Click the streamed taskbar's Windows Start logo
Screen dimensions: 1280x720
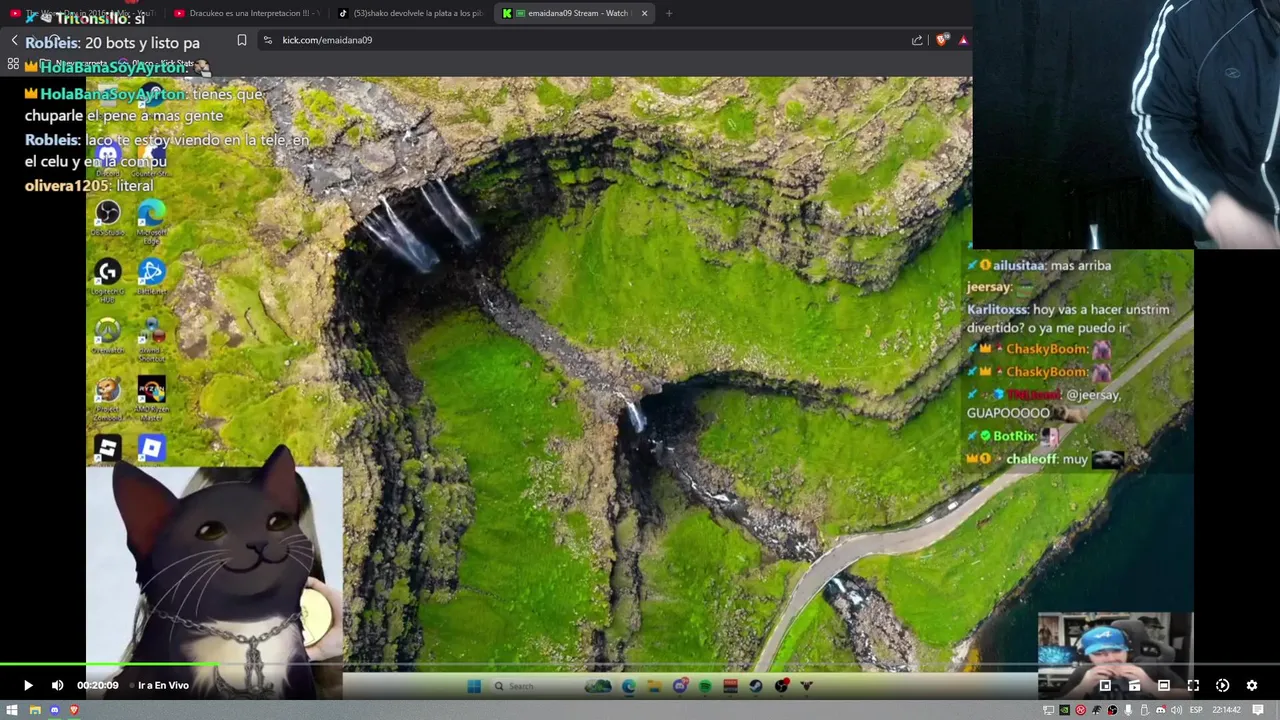point(473,686)
